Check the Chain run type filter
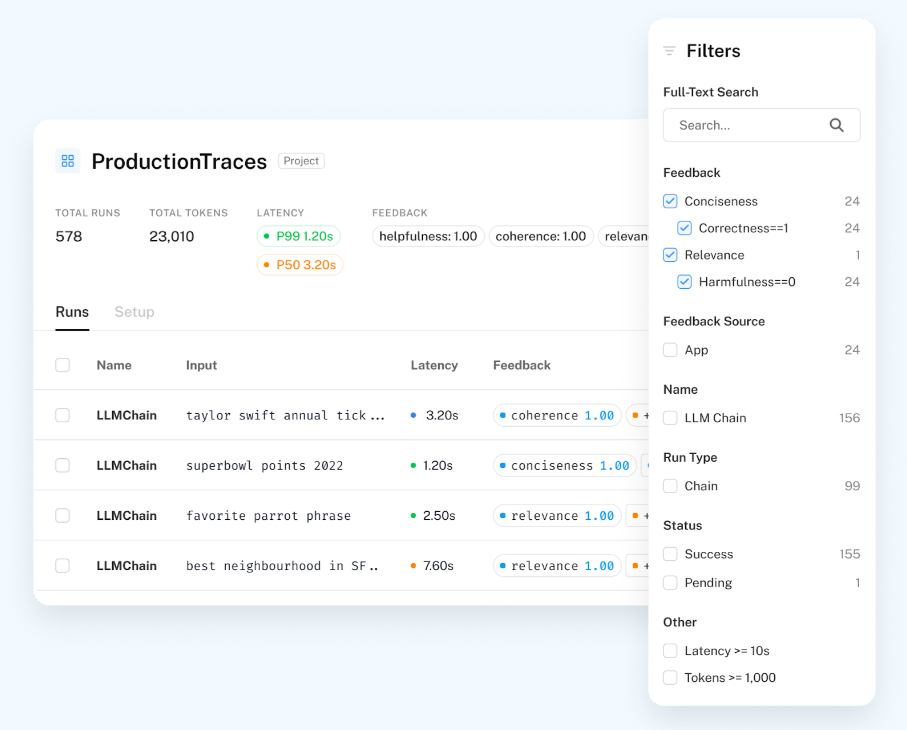 pos(670,486)
